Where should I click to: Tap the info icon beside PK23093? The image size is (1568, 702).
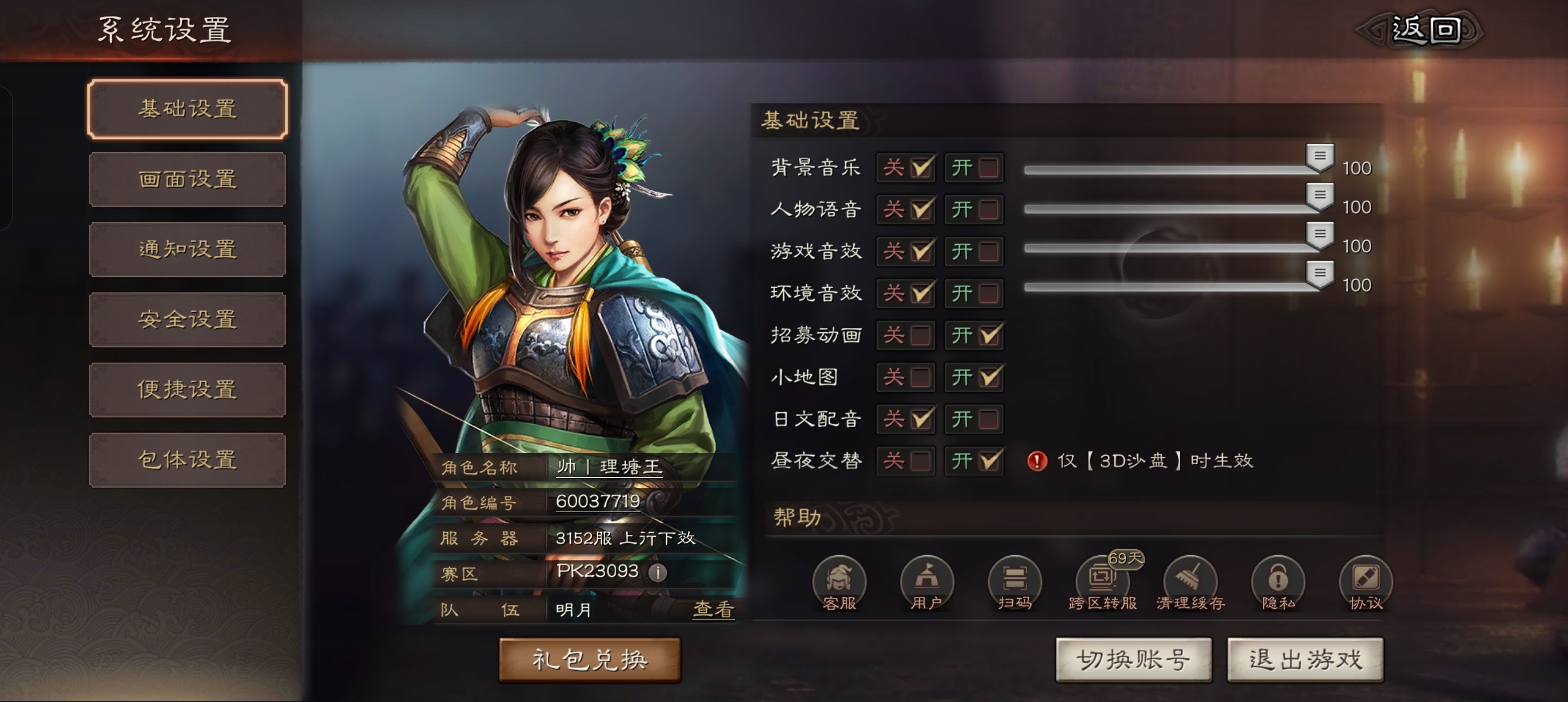coord(657,573)
